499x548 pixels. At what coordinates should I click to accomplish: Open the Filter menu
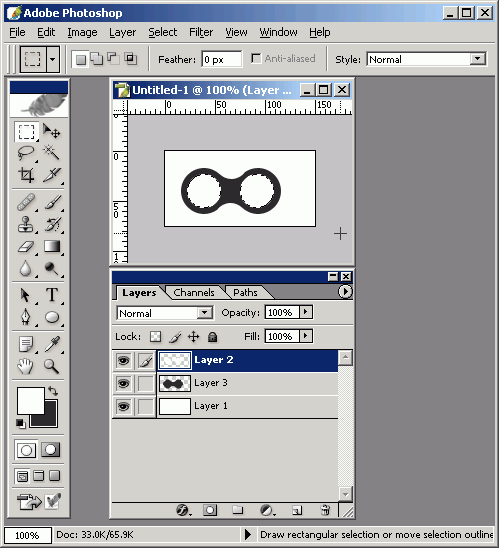(x=201, y=32)
